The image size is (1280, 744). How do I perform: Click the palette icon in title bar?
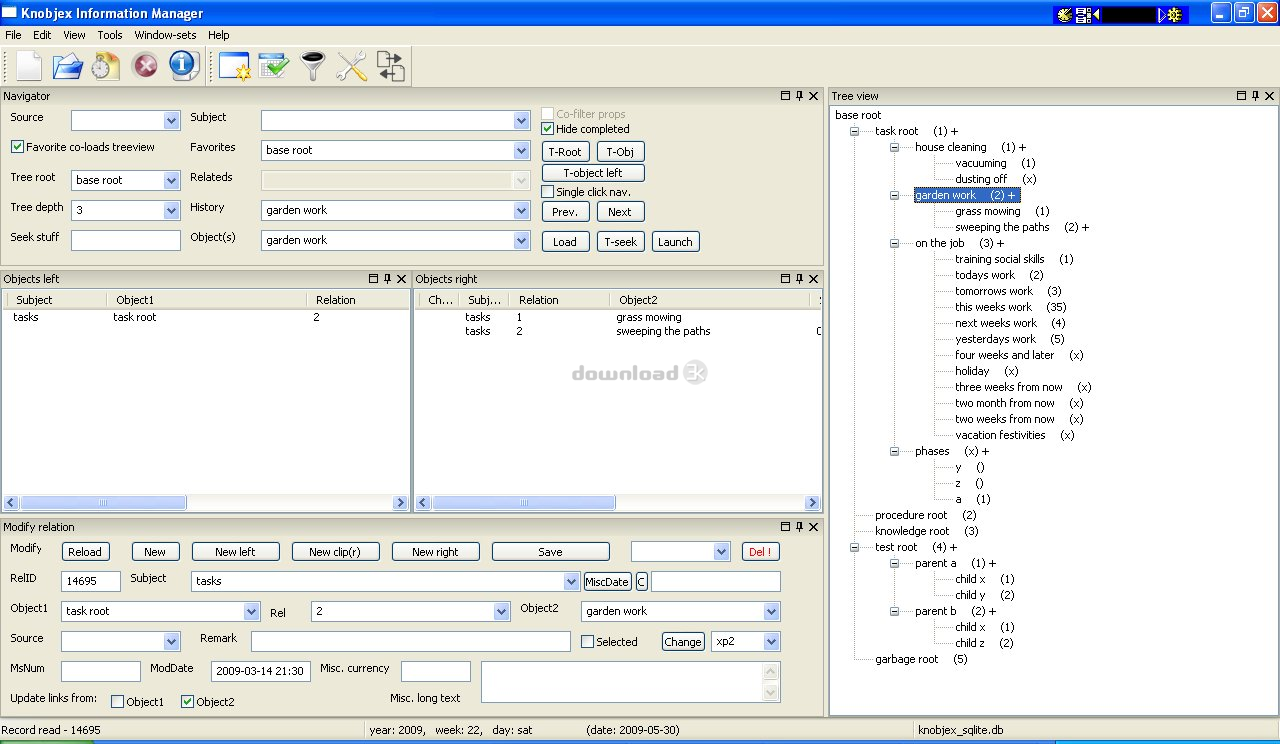[1064, 14]
